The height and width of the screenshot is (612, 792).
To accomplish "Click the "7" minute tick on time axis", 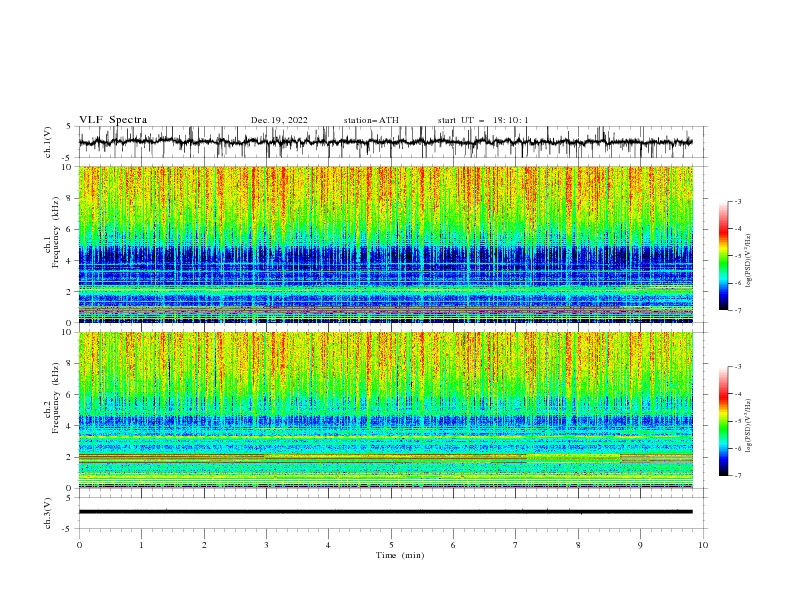I will point(516,545).
